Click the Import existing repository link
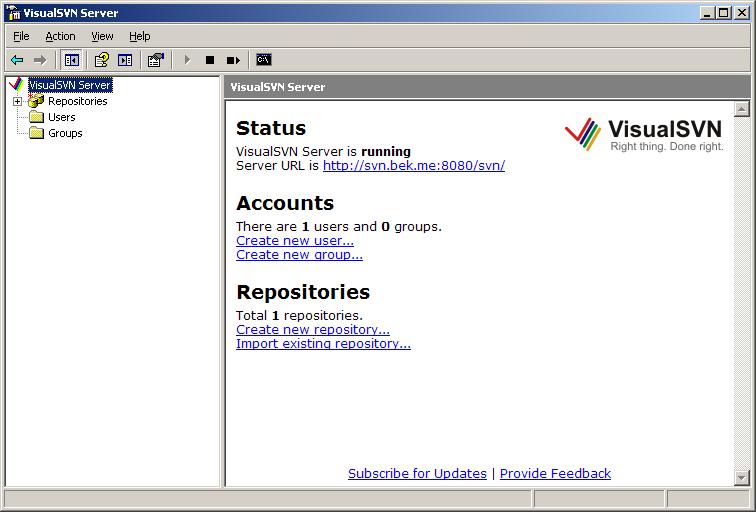The width and height of the screenshot is (756, 512). coord(323,343)
